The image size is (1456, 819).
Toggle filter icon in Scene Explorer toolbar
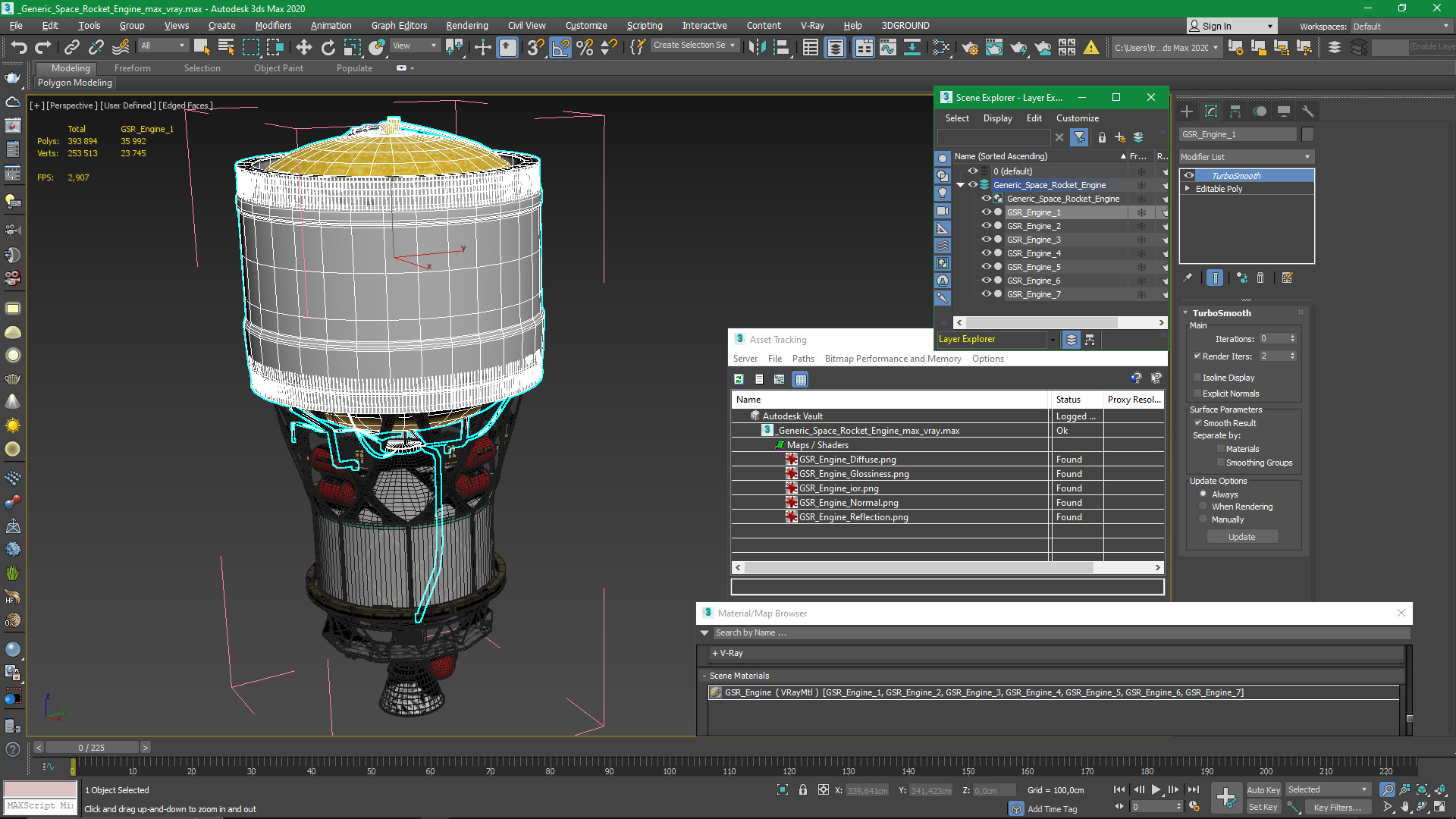[x=1079, y=137]
